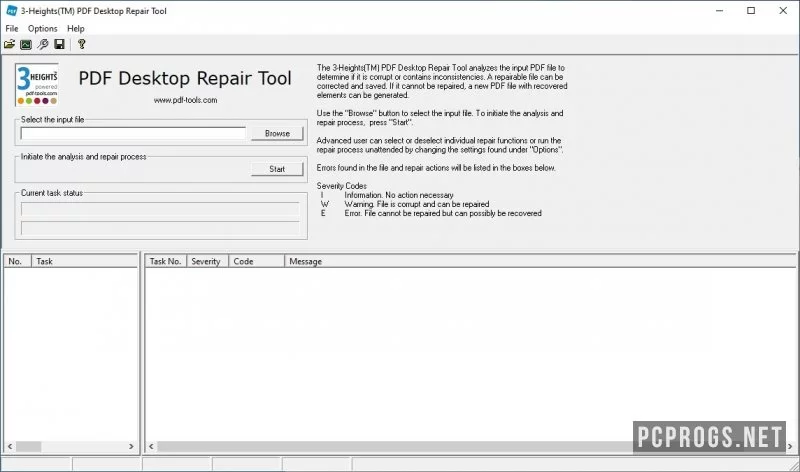Click the Task No. column header

166,261
